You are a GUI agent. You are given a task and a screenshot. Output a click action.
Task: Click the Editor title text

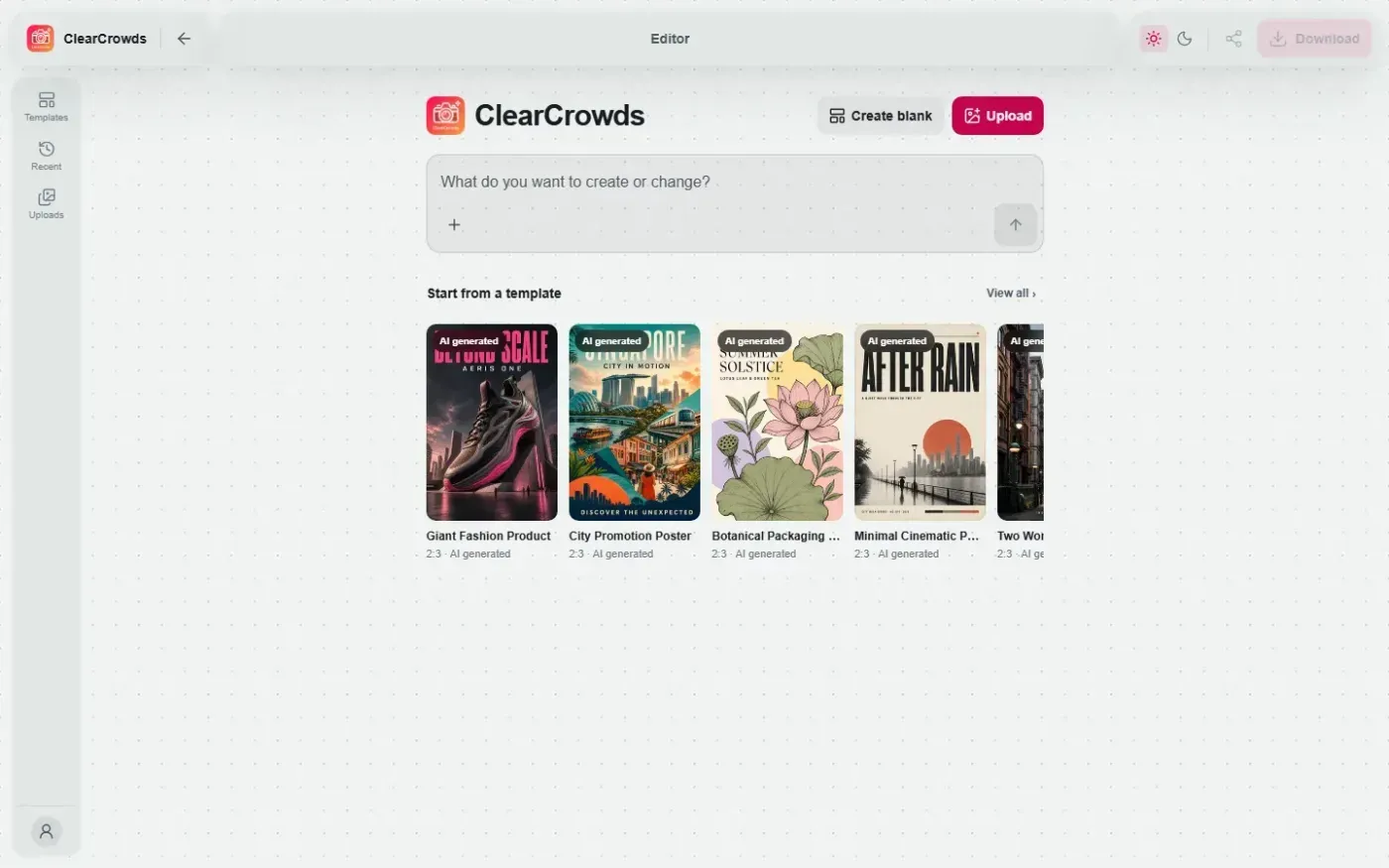(x=670, y=39)
